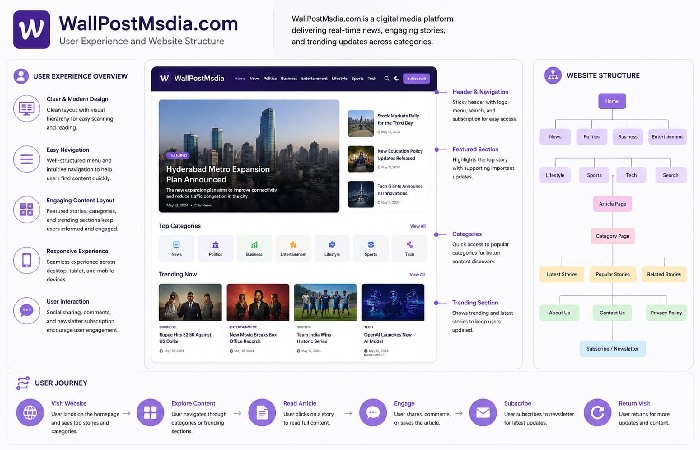700x450 pixels.
Task: Open the OpenAI Launches New AI Model image
Action: coord(393,302)
